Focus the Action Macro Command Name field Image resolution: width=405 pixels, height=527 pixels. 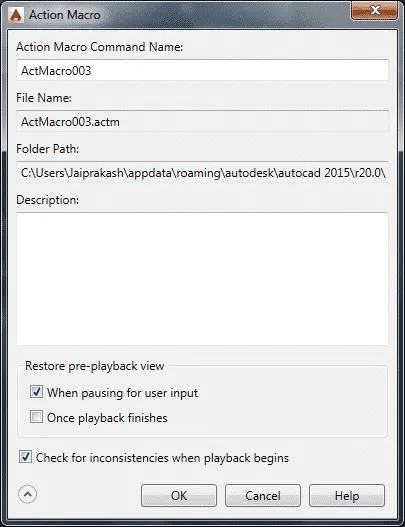[202, 70]
